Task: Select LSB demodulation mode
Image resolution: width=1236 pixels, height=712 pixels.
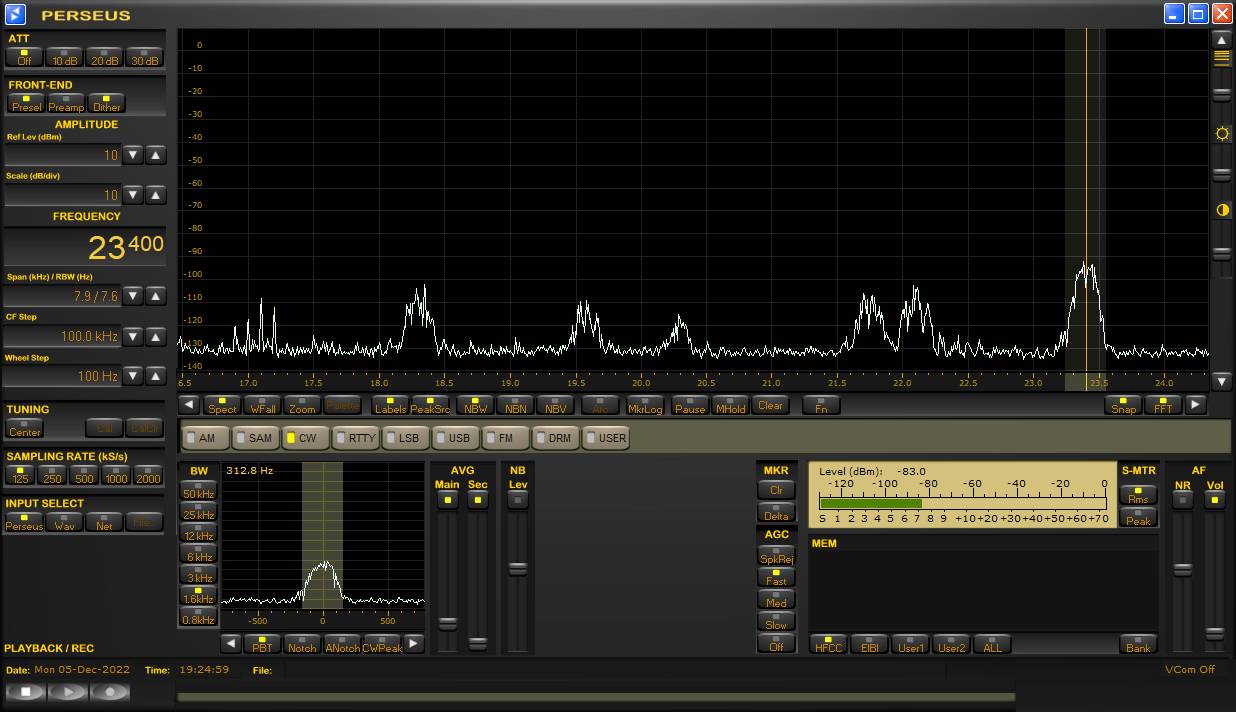Action: click(405, 438)
